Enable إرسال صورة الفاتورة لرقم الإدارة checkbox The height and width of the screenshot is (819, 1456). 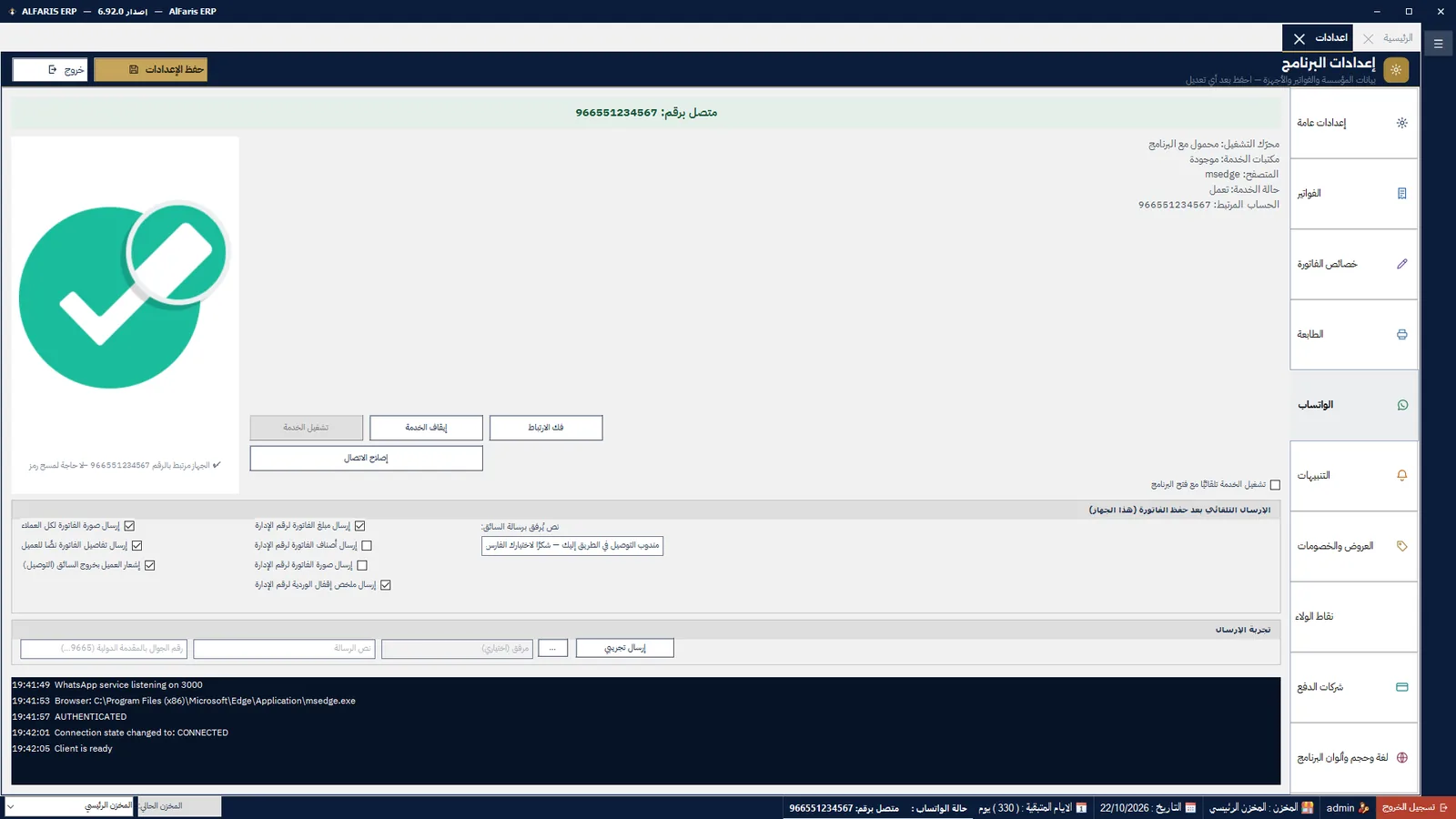click(362, 565)
